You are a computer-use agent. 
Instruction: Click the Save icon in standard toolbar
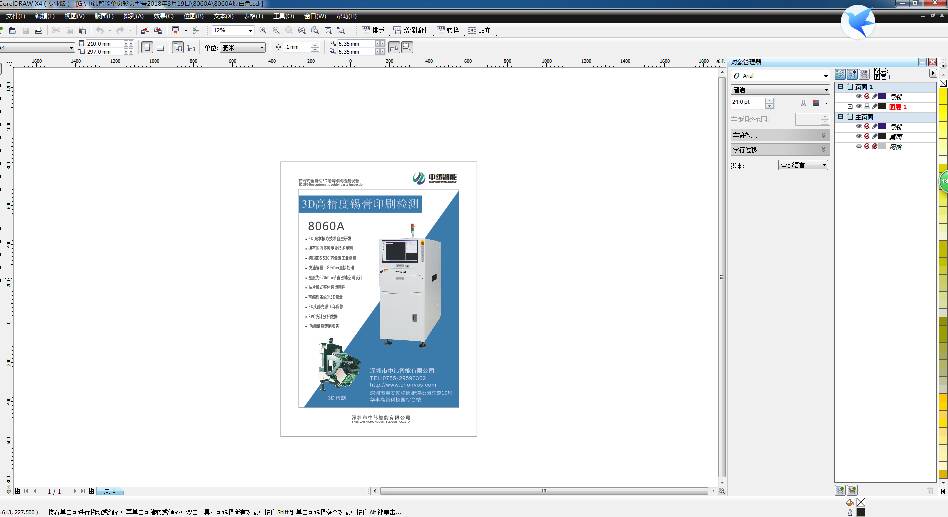pyautogui.click(x=25, y=30)
